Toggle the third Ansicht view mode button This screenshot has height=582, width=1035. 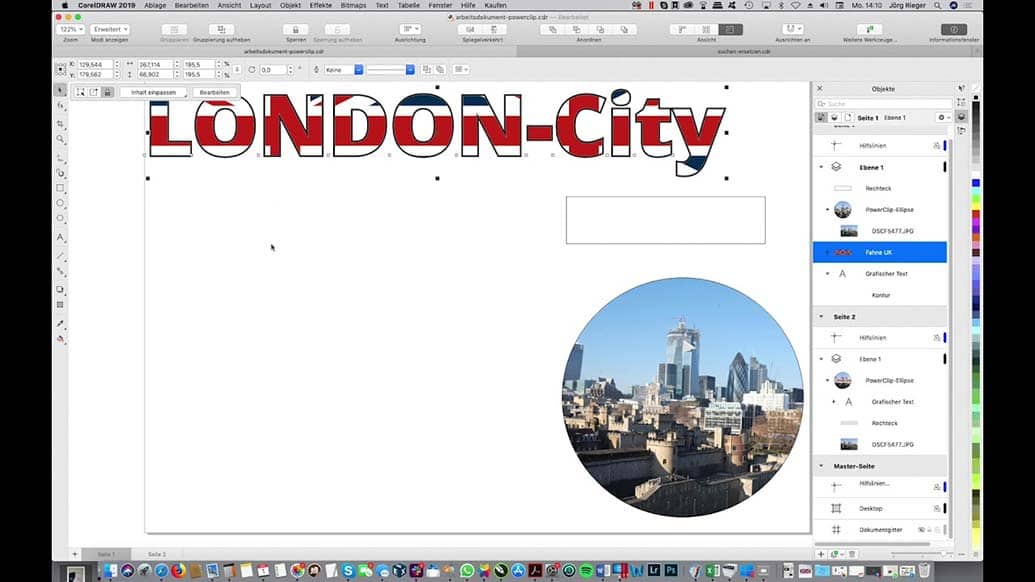pos(729,29)
